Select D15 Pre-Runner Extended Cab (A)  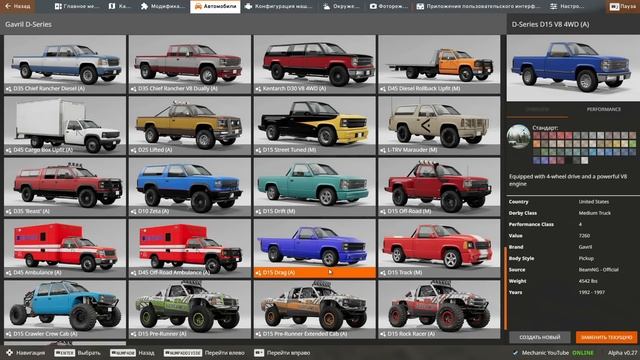315,309
